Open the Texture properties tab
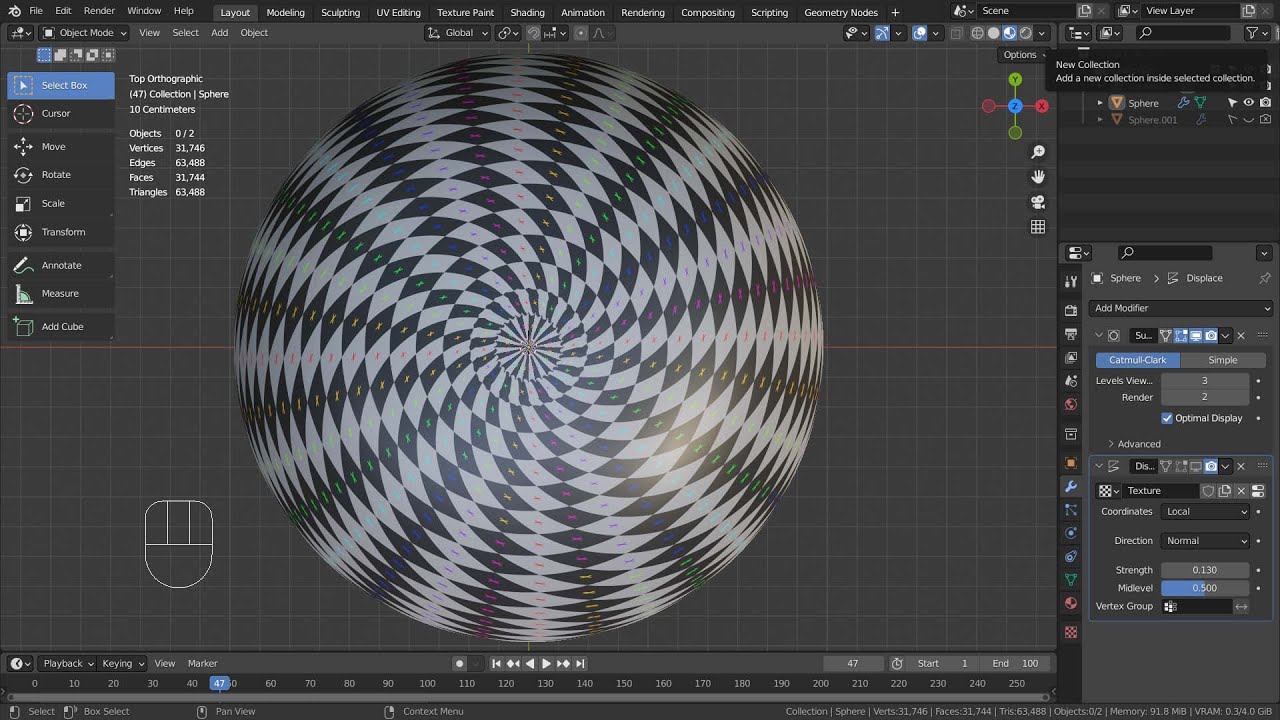Image resolution: width=1280 pixels, height=720 pixels. (x=1071, y=632)
